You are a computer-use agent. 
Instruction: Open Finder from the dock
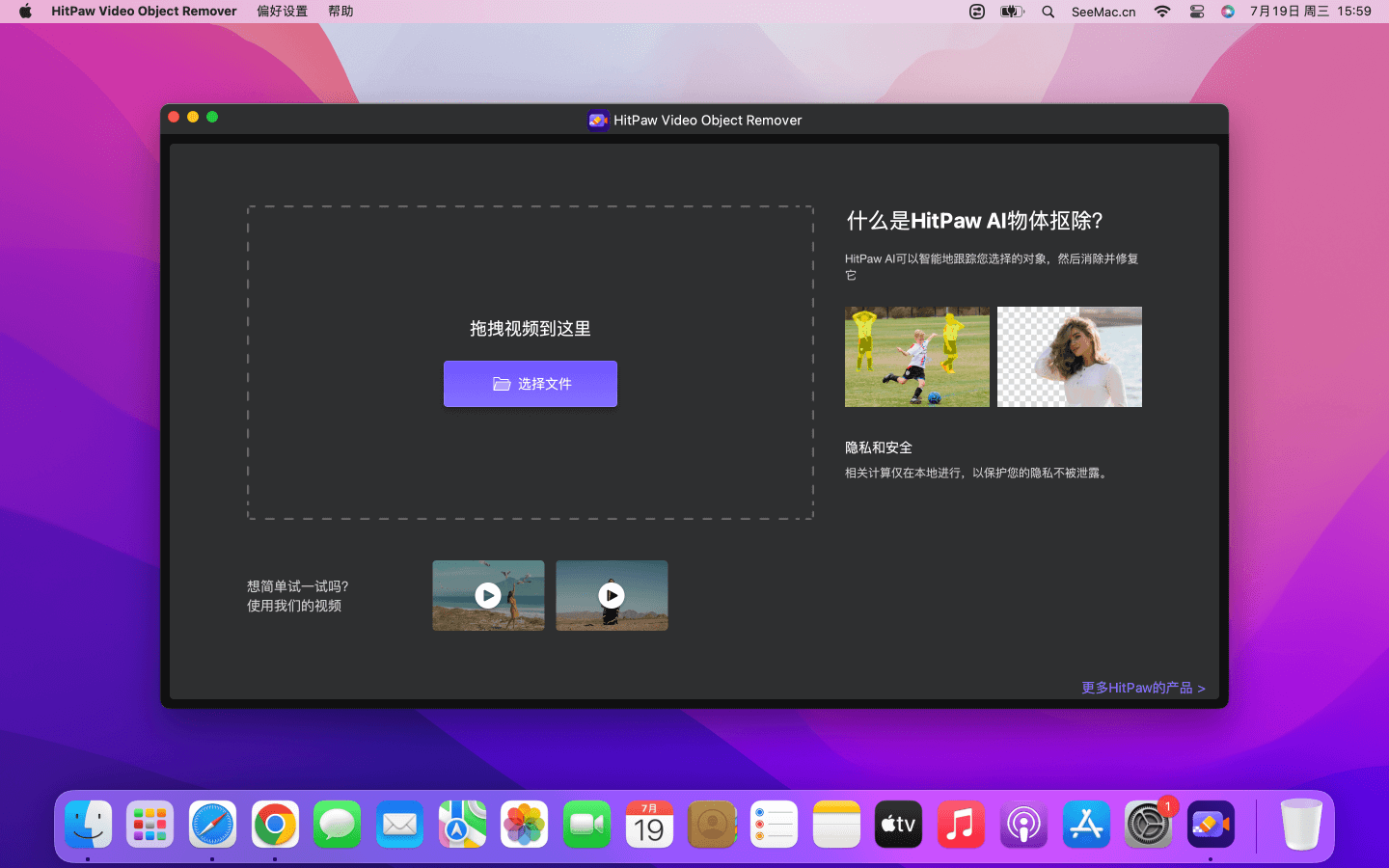pos(89,825)
